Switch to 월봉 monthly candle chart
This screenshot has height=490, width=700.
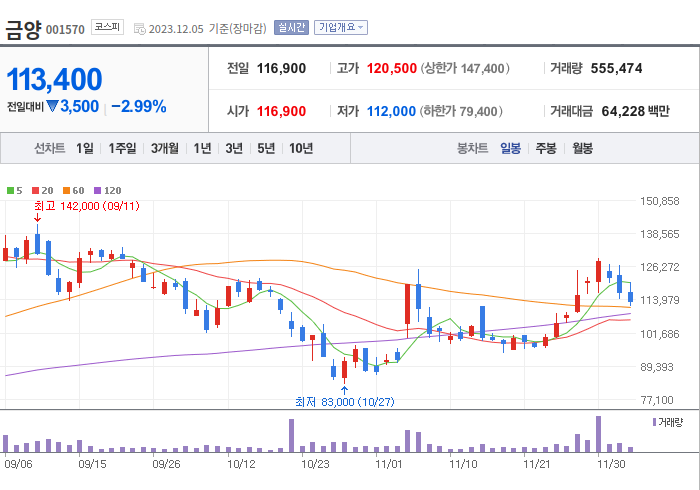click(583, 148)
